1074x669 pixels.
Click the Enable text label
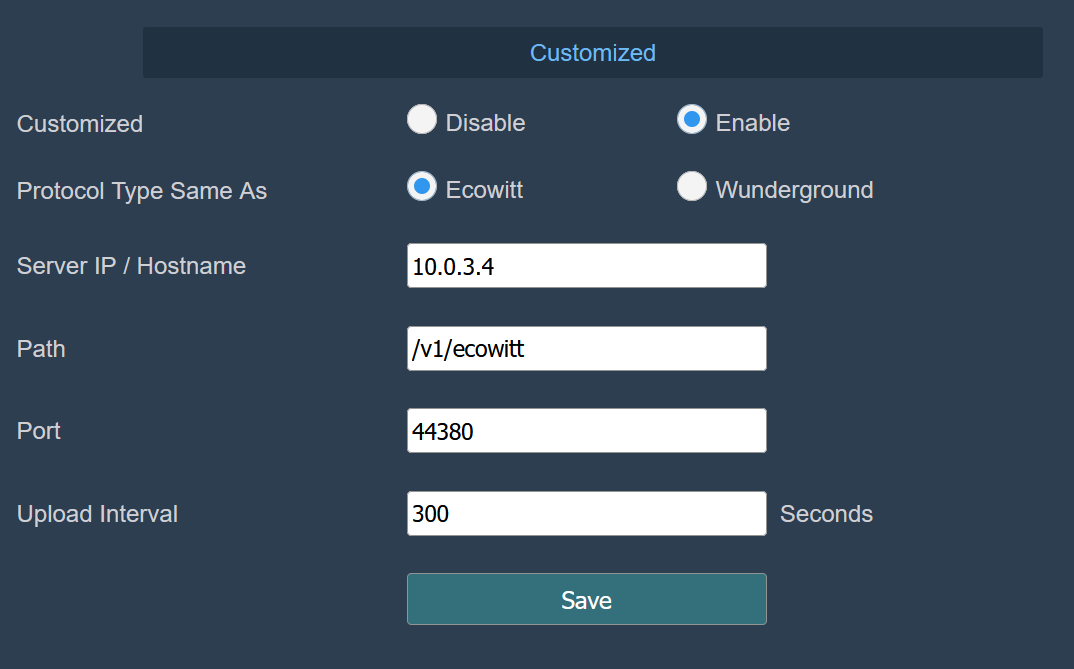(752, 122)
